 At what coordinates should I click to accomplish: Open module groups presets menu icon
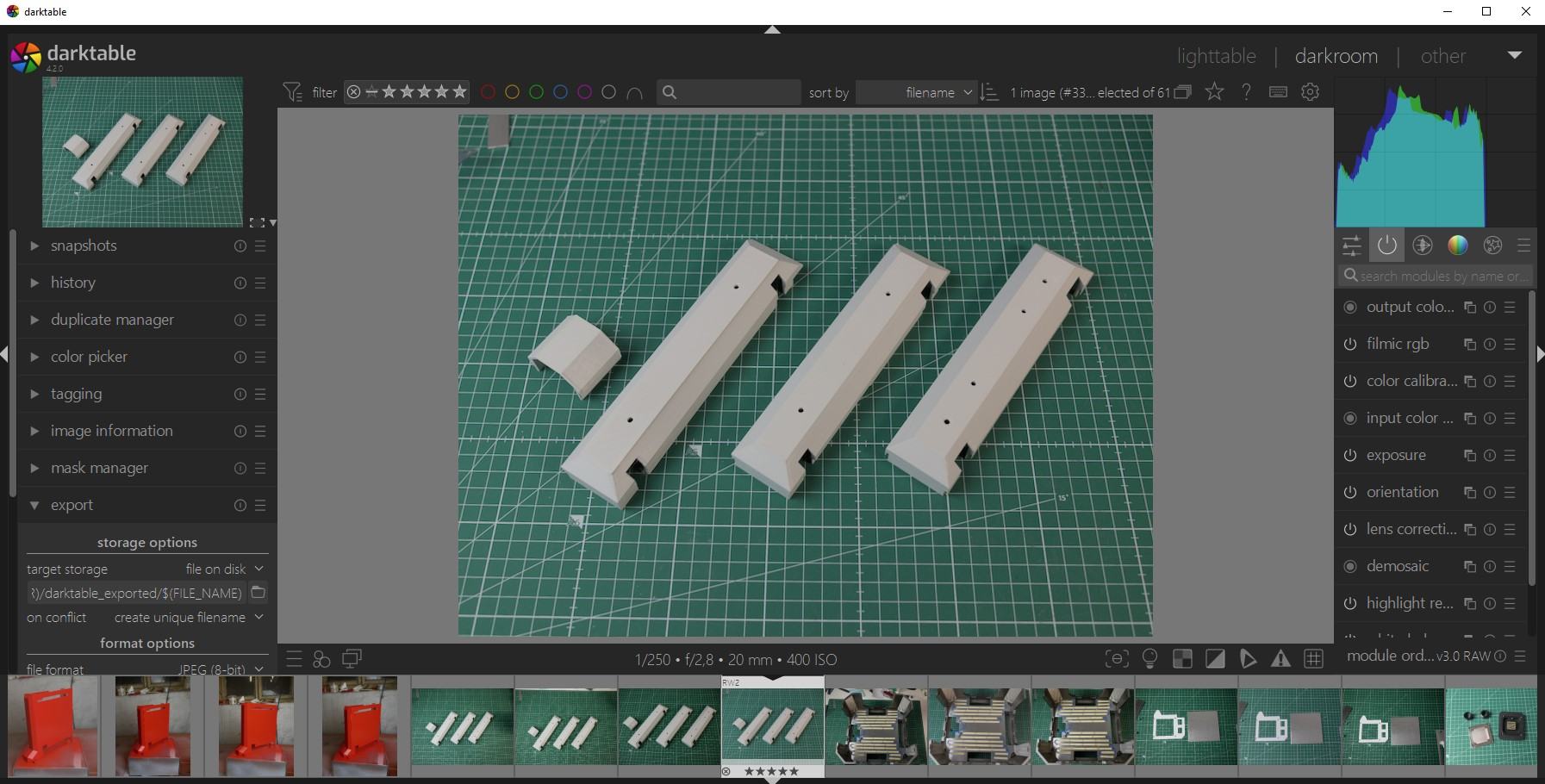pyautogui.click(x=1523, y=246)
